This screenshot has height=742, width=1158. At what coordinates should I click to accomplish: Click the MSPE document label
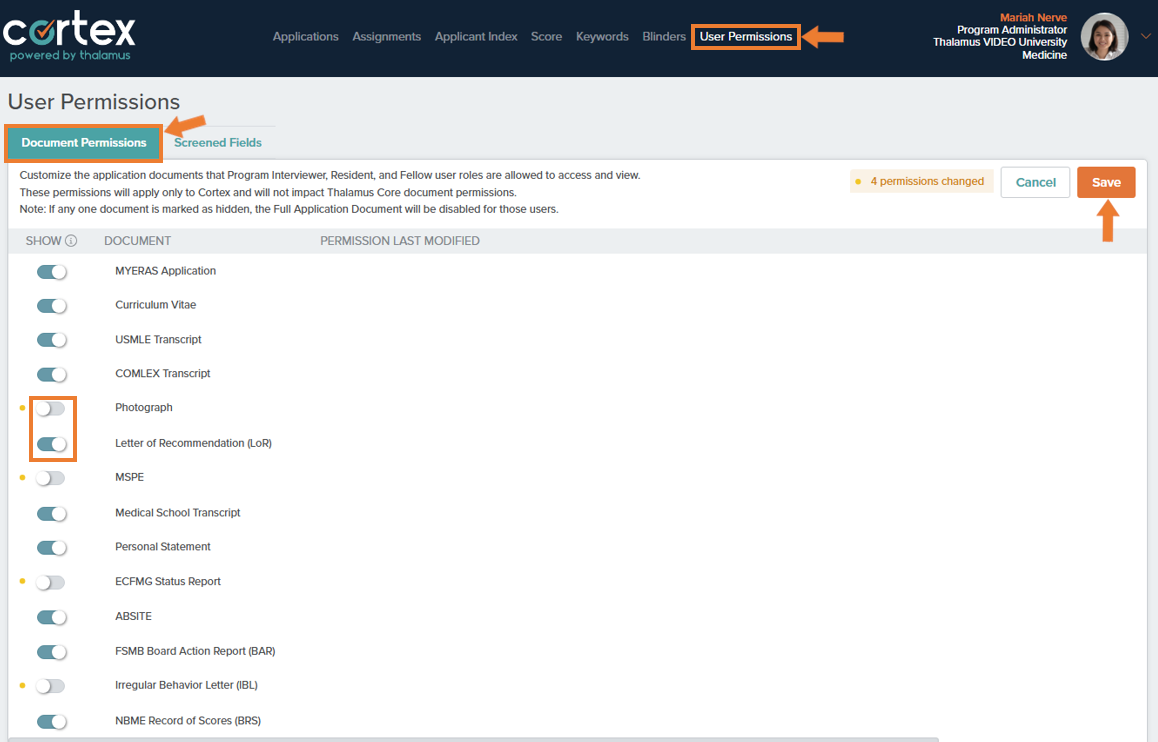point(130,477)
